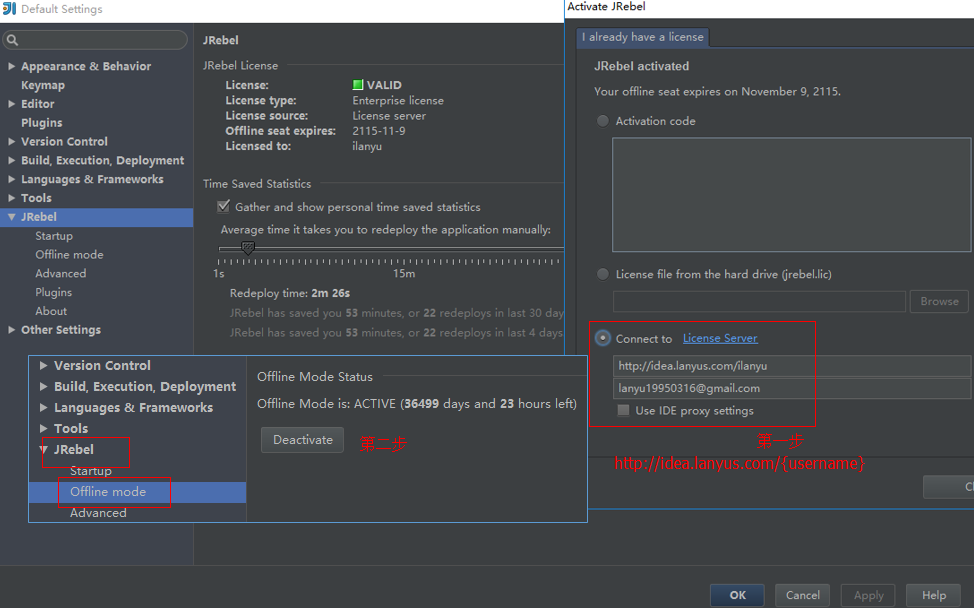This screenshot has height=608, width=974.
Task: Expand Version Control arrow in main settings tree
Action: tap(11, 142)
